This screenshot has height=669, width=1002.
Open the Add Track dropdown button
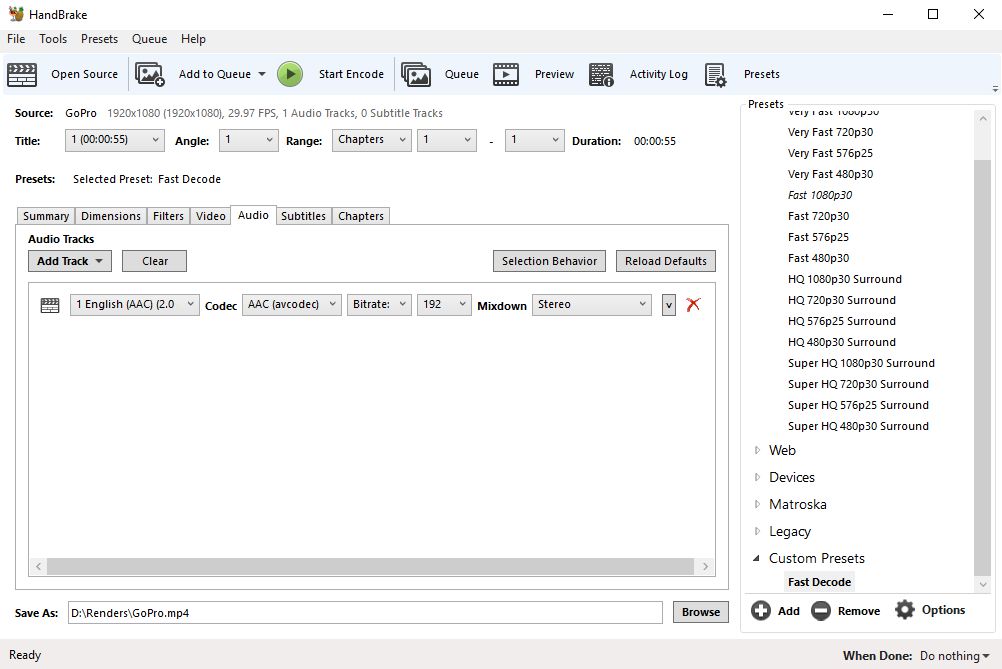[x=70, y=261]
